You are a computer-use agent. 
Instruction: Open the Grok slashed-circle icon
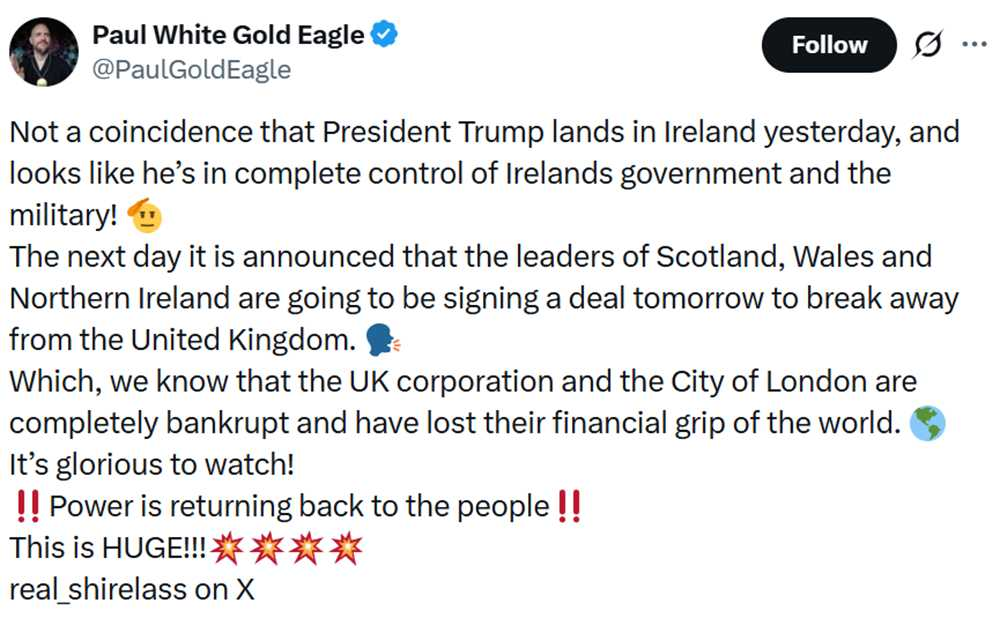pyautogui.click(x=927, y=44)
